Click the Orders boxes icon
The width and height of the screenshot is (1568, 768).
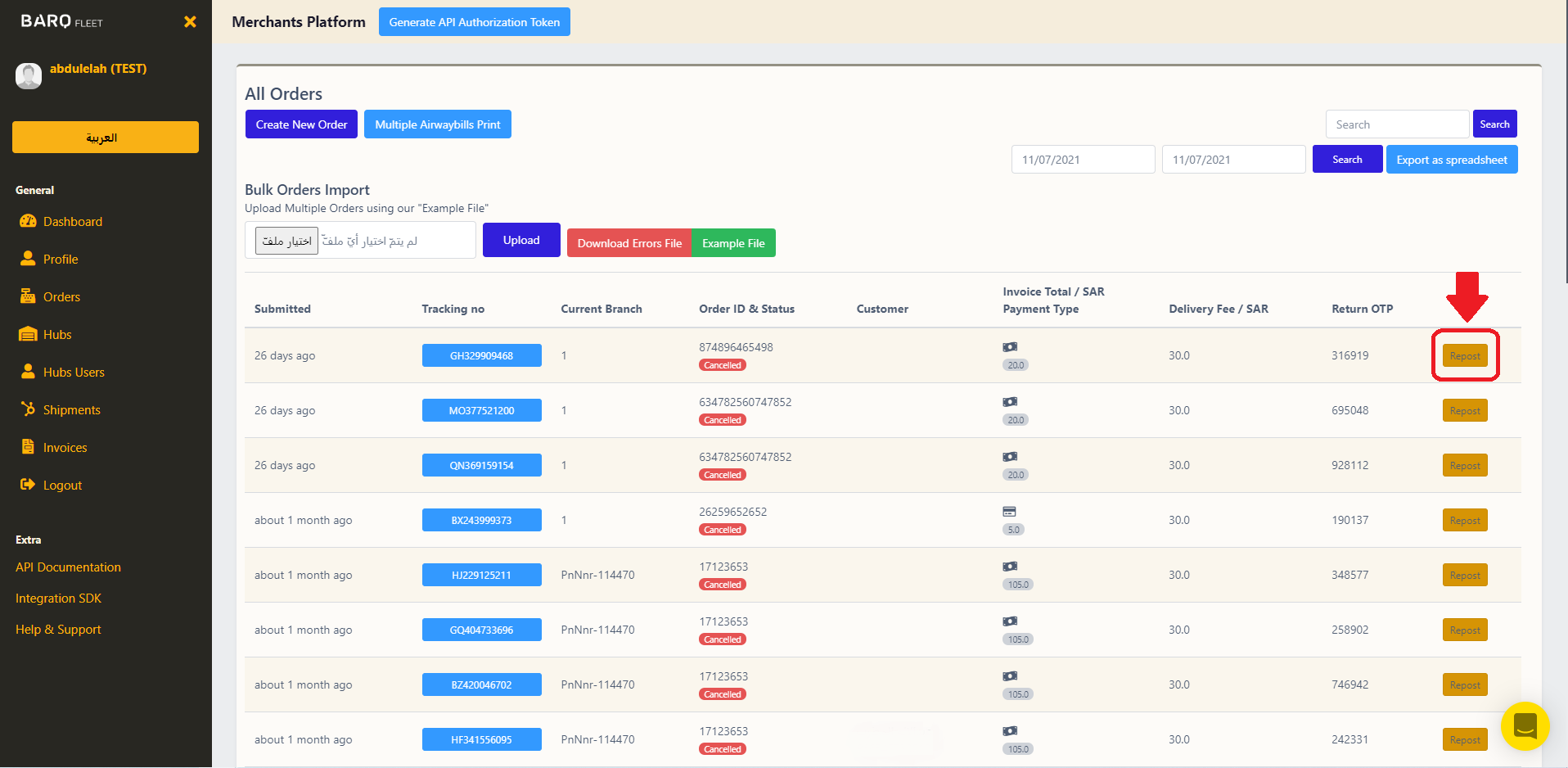[x=28, y=296]
